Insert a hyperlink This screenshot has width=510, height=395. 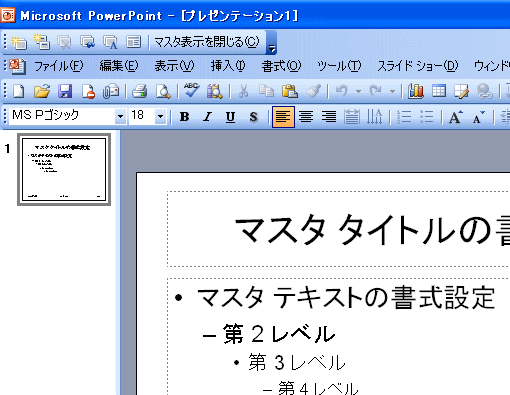(485, 91)
